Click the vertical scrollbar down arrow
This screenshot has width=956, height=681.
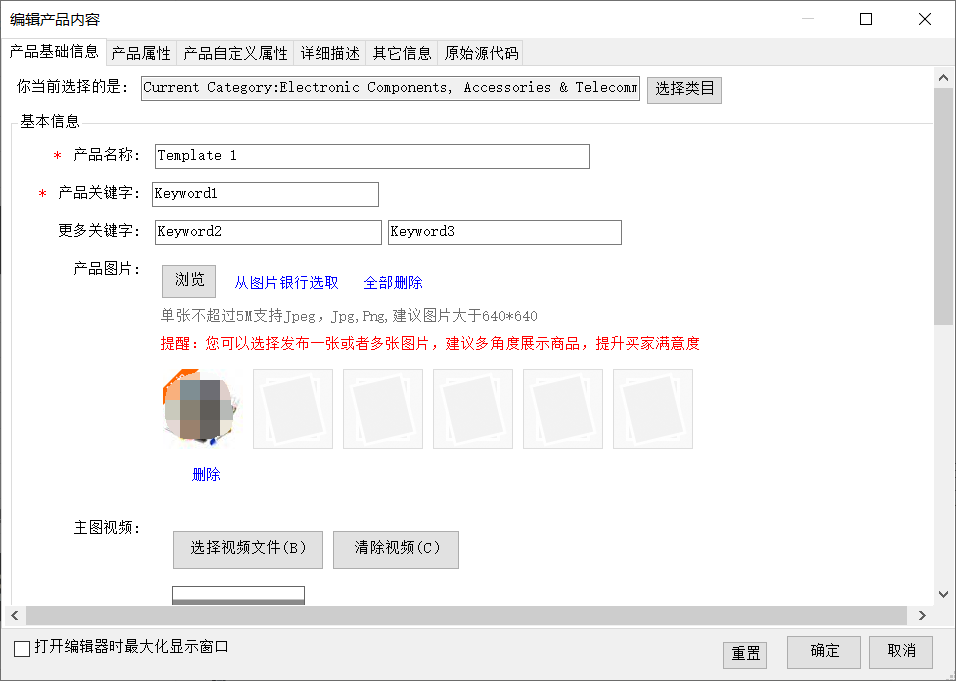pyautogui.click(x=943, y=594)
